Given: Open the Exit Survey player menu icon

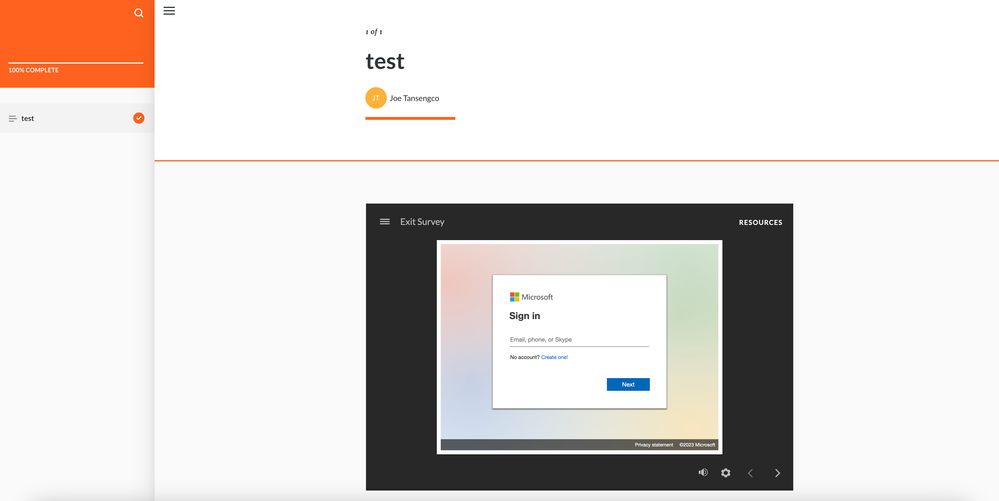Looking at the screenshot, I should click(x=385, y=221).
